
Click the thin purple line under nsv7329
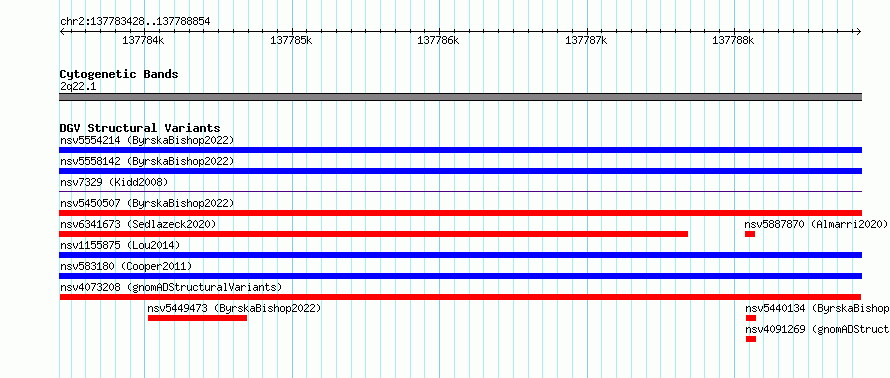(460, 192)
